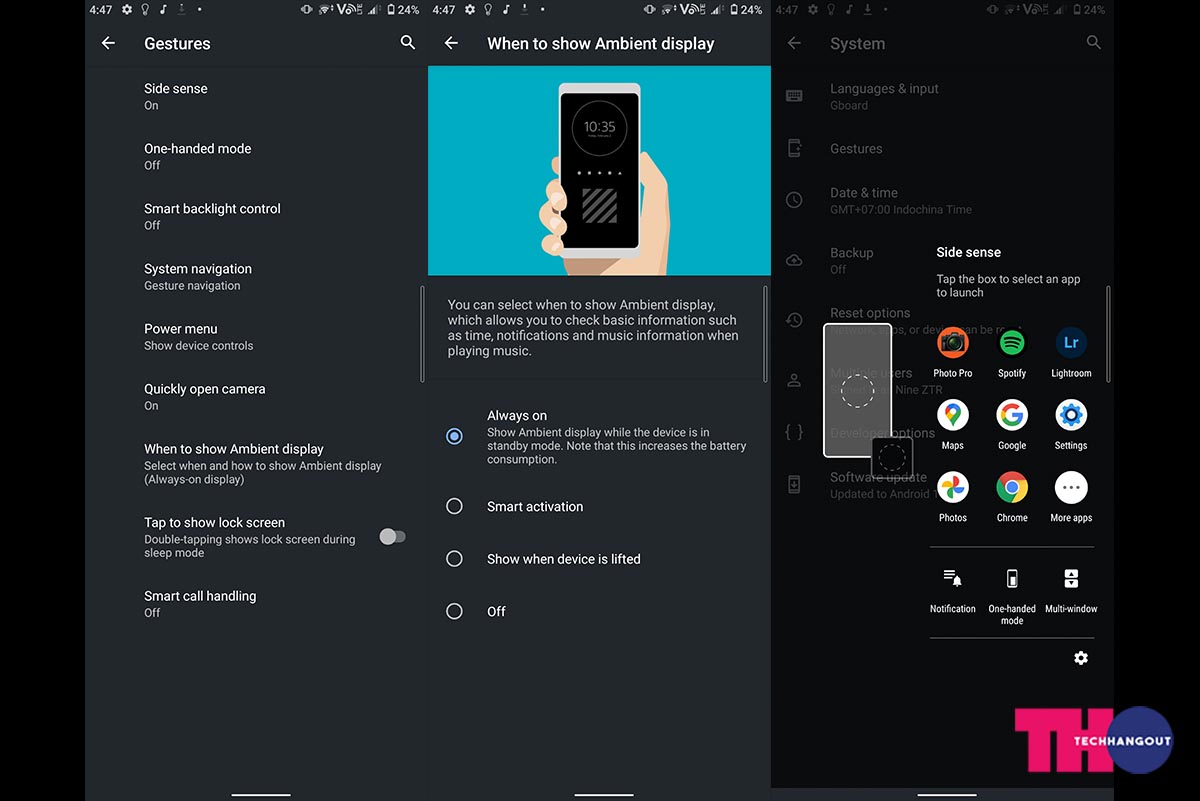Open Quickly open camera setting
The height and width of the screenshot is (801, 1200).
click(256, 396)
